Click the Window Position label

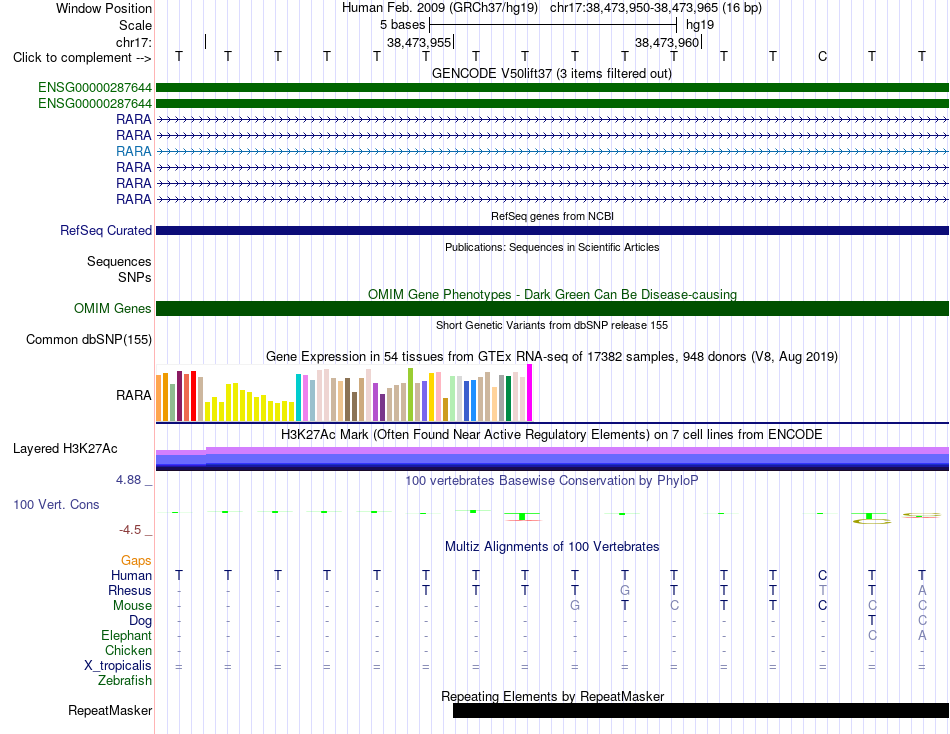[104, 8]
